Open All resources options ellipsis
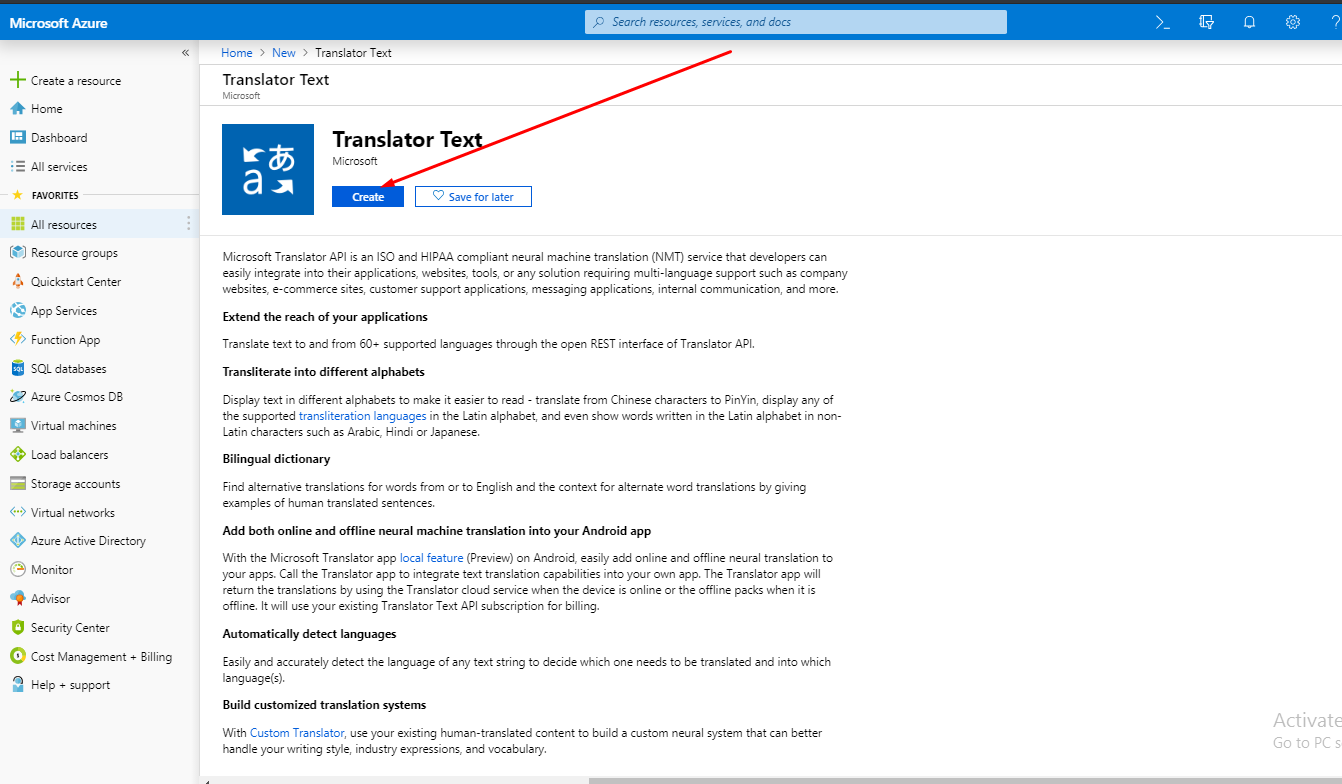This screenshot has height=784, width=1342. coord(188,224)
